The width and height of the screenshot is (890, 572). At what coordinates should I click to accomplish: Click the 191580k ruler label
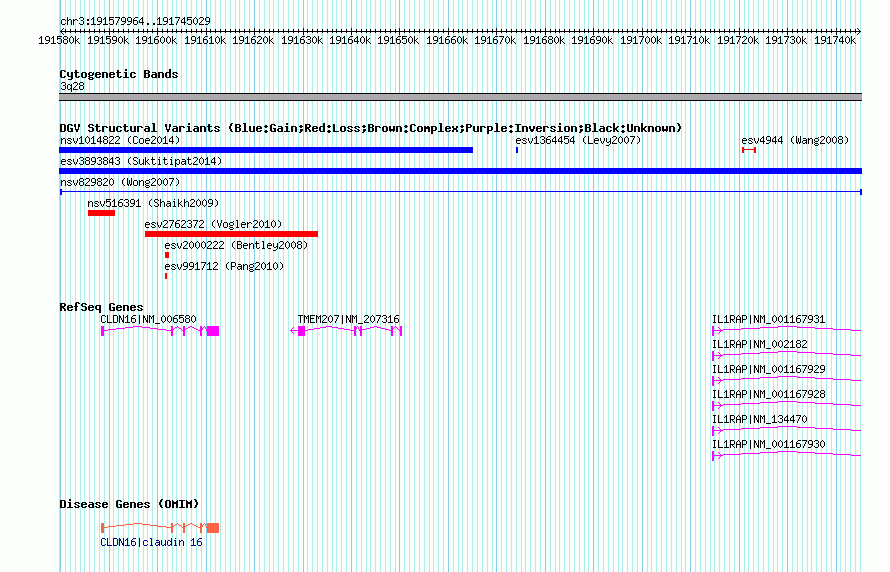(x=59, y=40)
